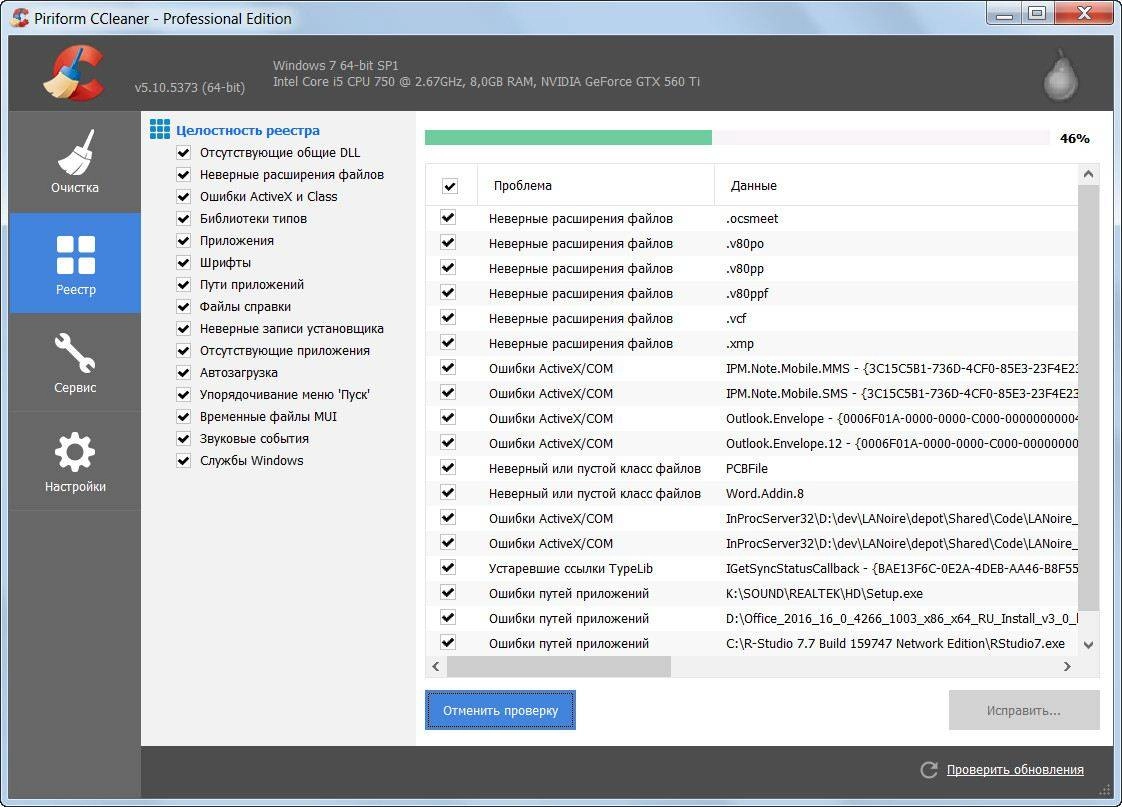This screenshot has height=807, width=1122.
Task: Click the Временные файлы MUI label
Action: (268, 416)
